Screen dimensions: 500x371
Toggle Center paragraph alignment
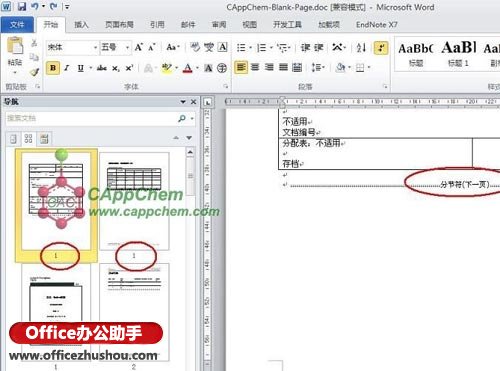255,68
